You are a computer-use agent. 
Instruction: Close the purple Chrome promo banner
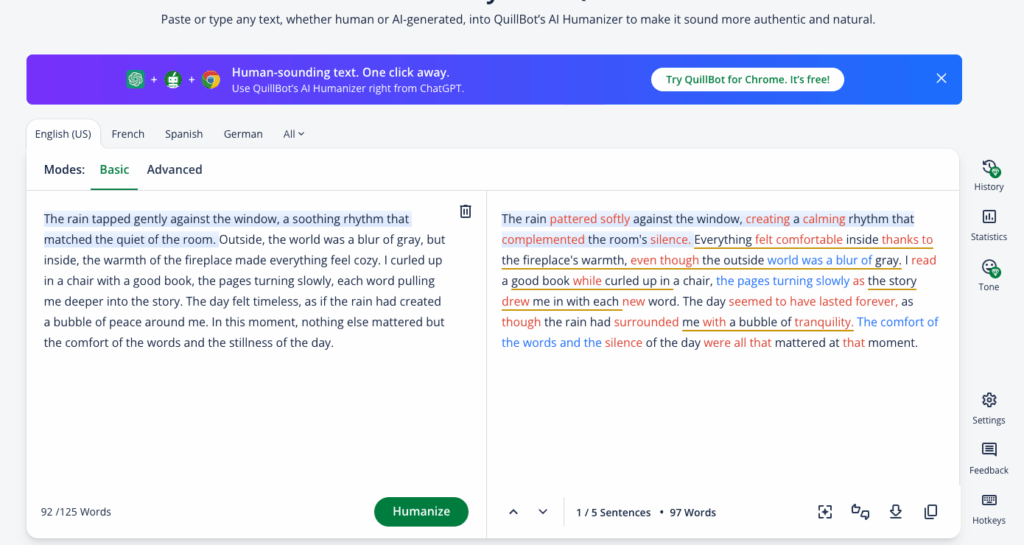click(941, 78)
